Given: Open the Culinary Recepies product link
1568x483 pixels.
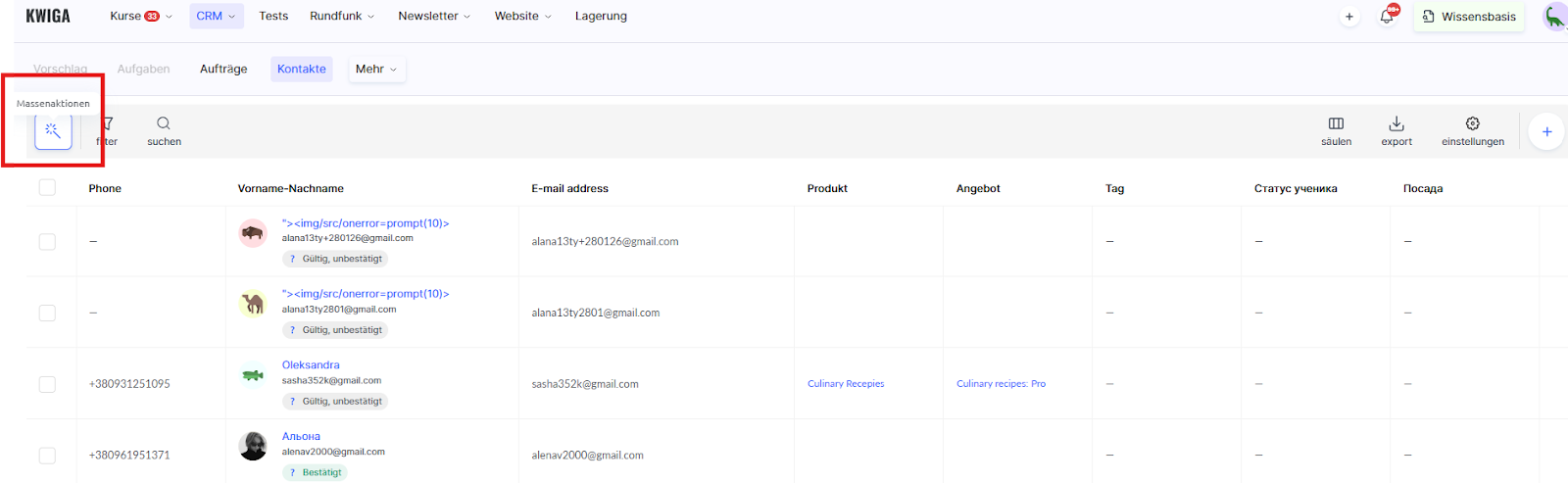Looking at the screenshot, I should point(846,384).
